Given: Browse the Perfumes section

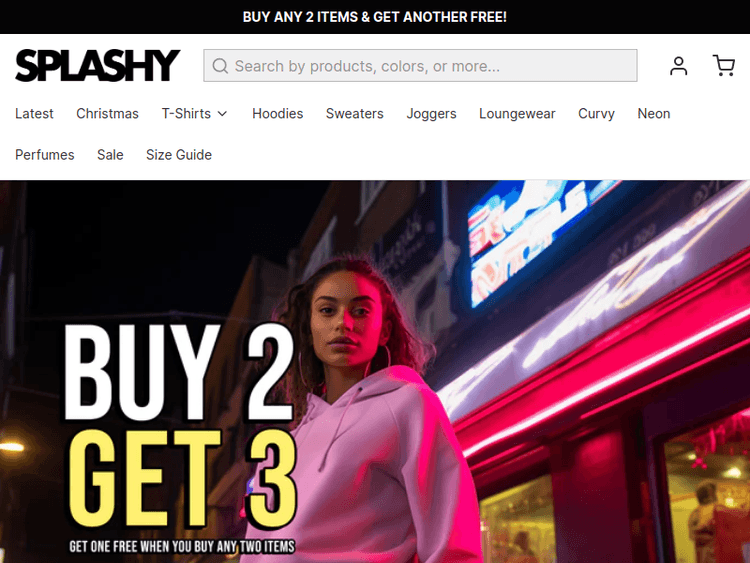Looking at the screenshot, I should click(44, 155).
